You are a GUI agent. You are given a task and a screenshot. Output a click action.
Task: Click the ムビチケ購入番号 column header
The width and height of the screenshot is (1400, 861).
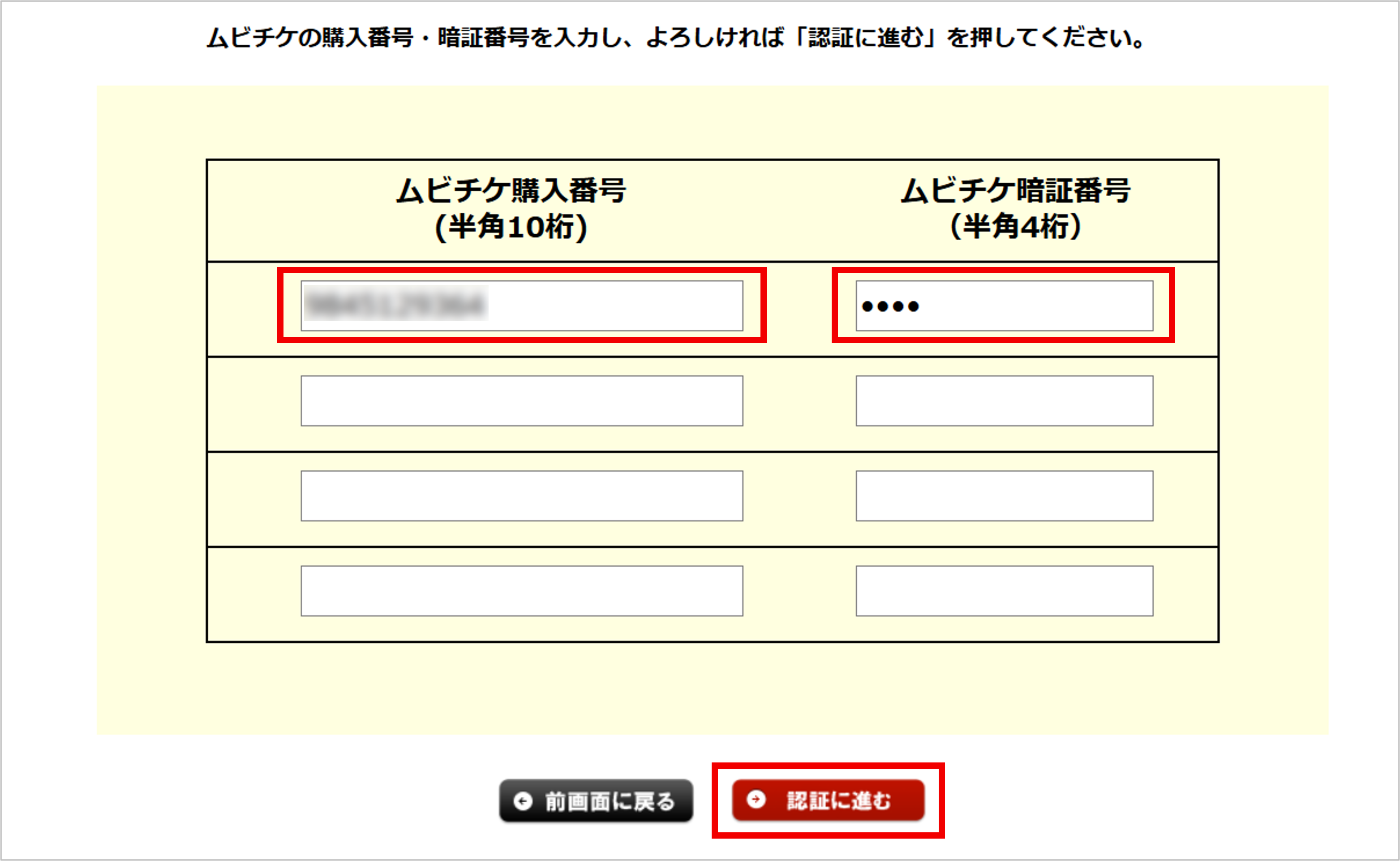(x=511, y=191)
